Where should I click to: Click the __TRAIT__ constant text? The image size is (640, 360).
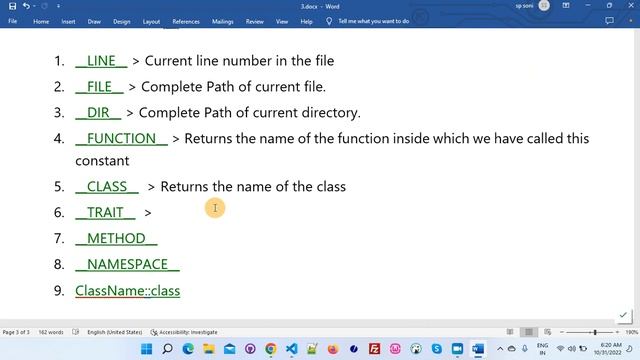click(105, 212)
